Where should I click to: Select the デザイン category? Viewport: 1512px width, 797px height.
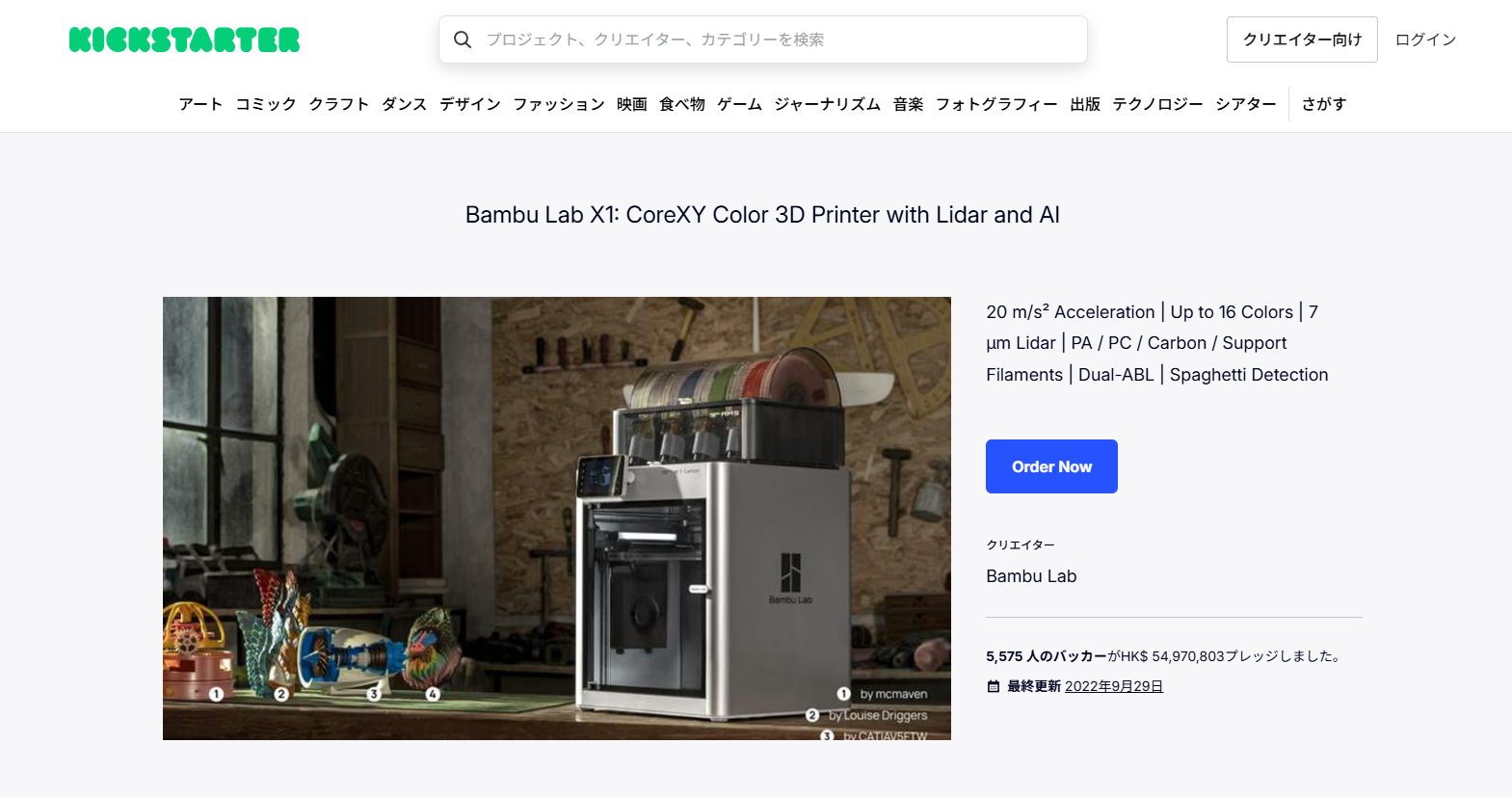click(x=470, y=104)
